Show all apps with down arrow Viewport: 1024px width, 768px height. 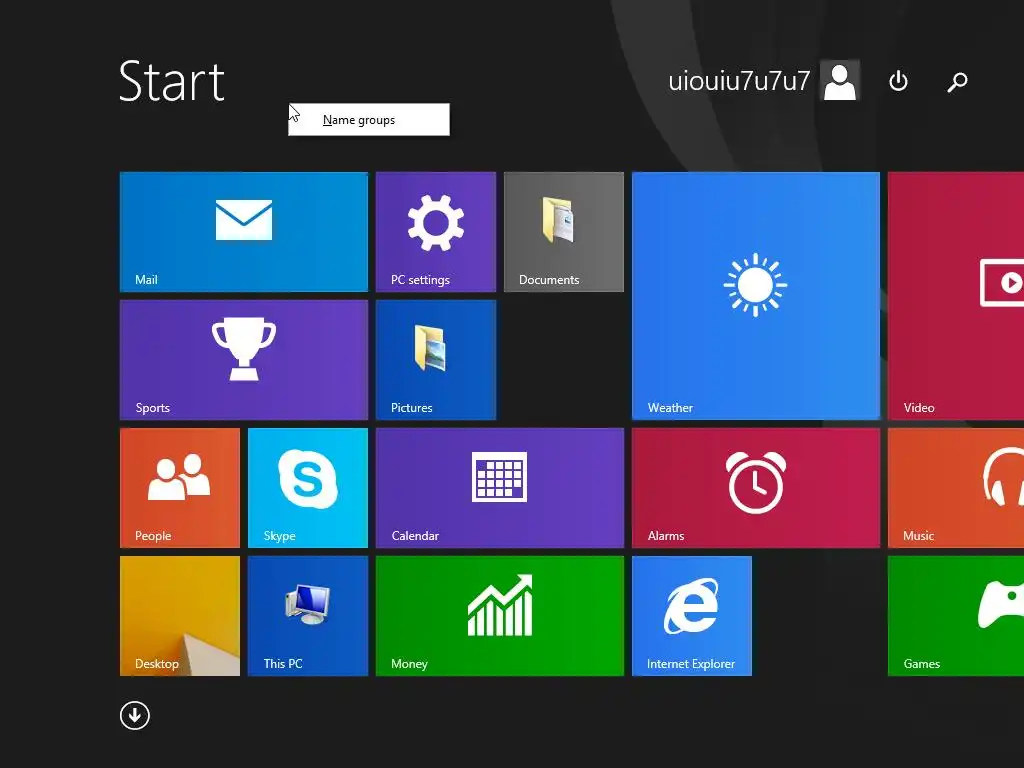click(135, 716)
